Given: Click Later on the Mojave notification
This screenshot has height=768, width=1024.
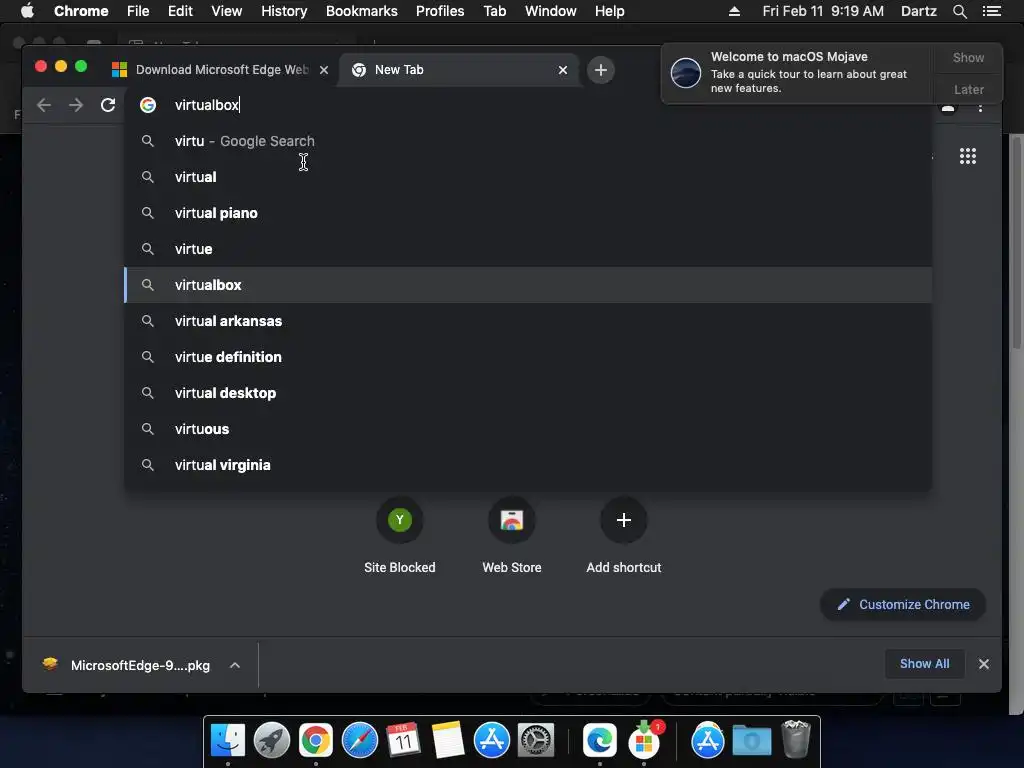Looking at the screenshot, I should coord(968,89).
